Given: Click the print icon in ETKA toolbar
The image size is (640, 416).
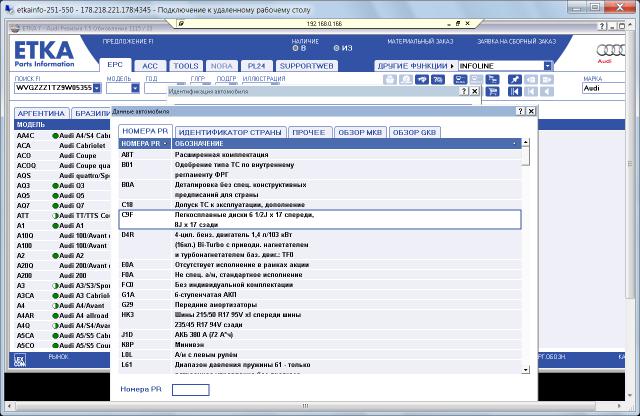Looking at the screenshot, I should pyautogui.click(x=390, y=80).
